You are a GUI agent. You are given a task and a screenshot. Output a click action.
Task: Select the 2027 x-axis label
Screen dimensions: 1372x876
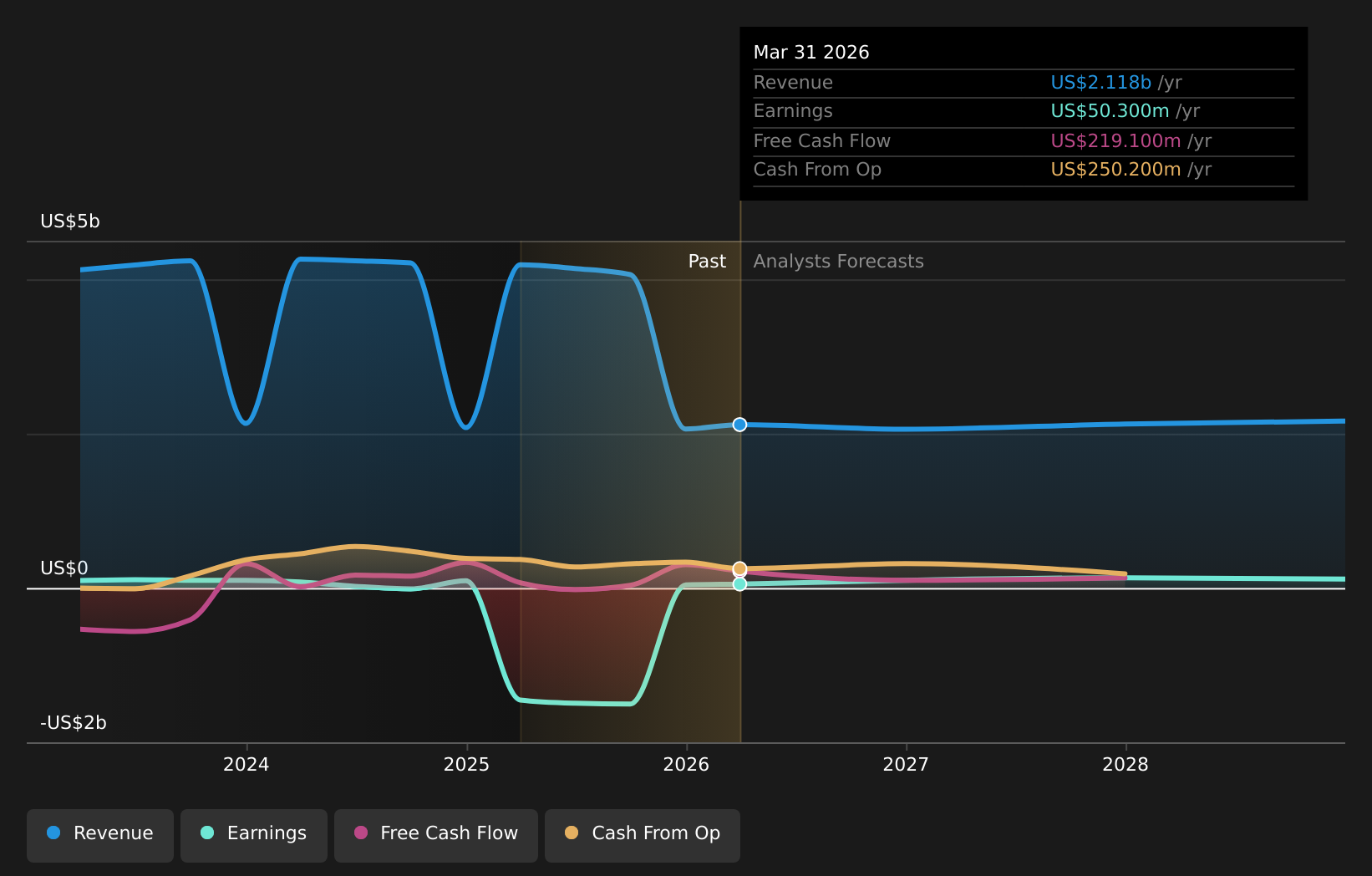coord(906,765)
